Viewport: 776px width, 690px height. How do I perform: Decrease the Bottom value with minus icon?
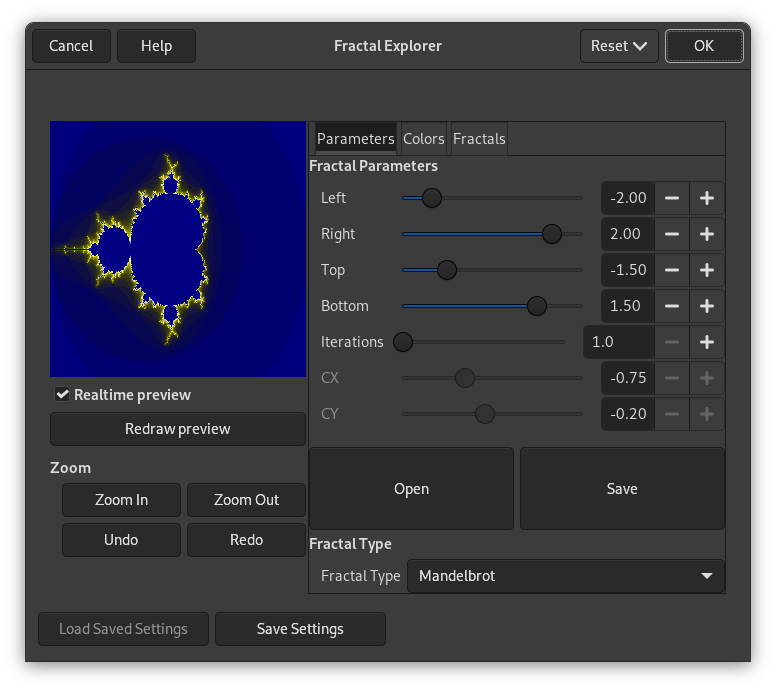[672, 306]
